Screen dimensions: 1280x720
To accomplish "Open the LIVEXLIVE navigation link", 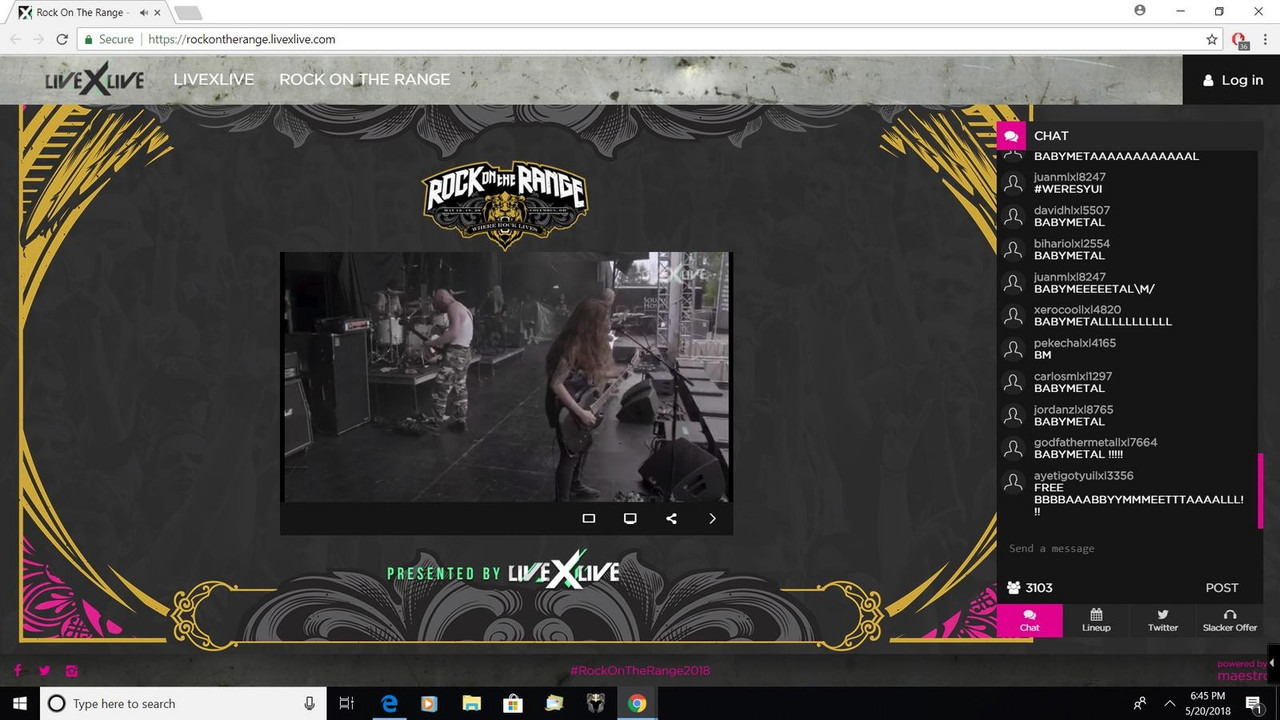I will point(214,79).
